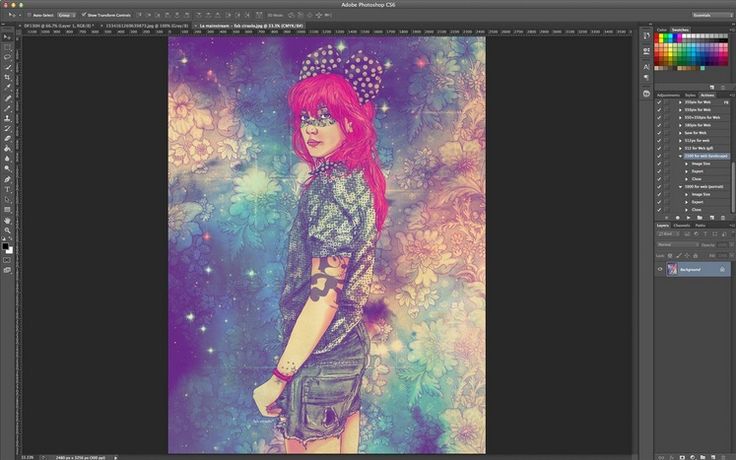Select the Move tool

(x=7, y=37)
